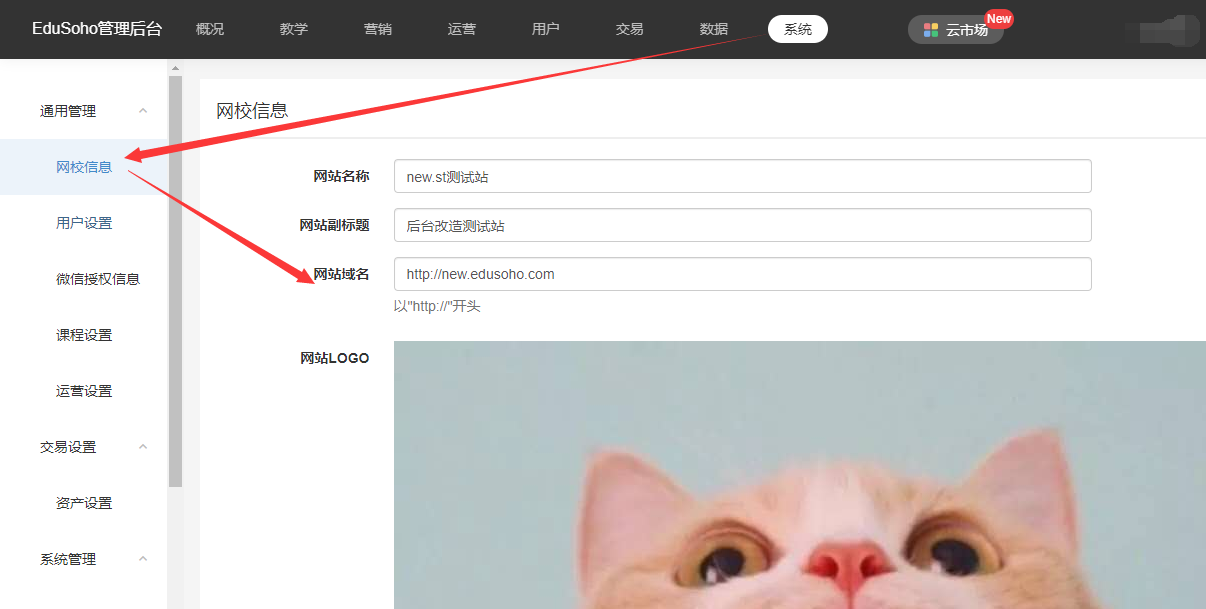Select the 系统 top menu

pos(798,30)
